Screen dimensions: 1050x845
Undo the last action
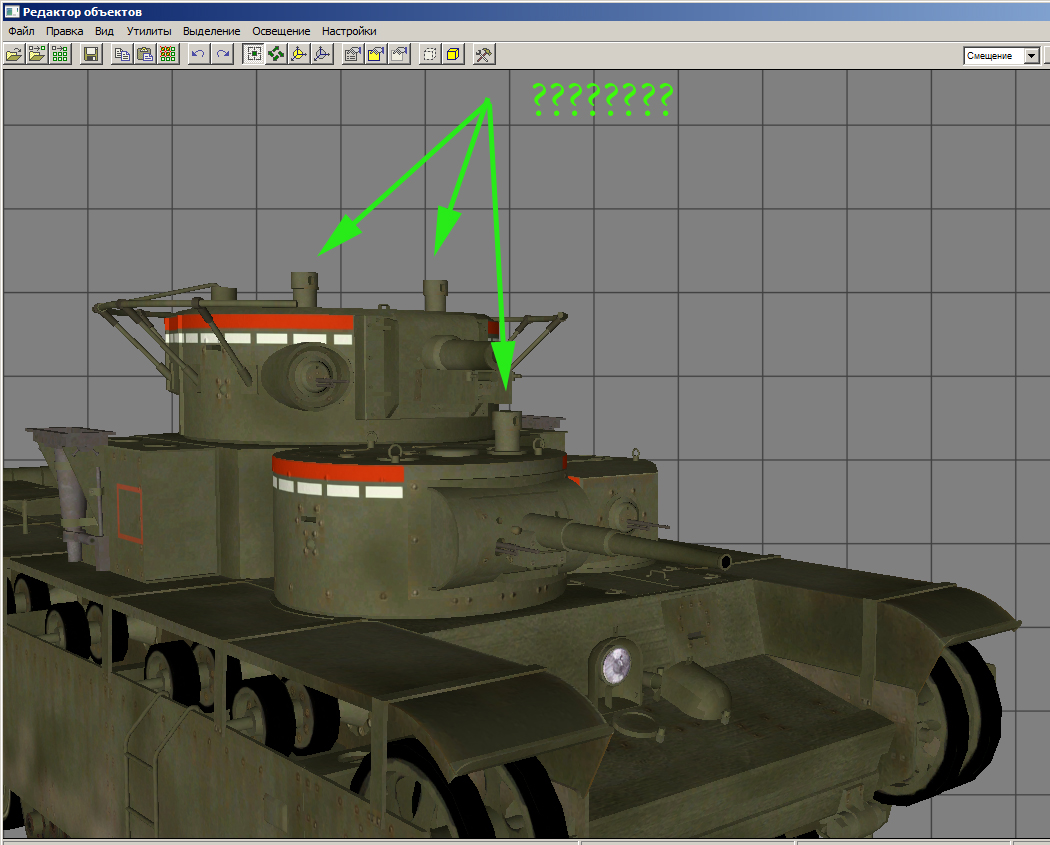[198, 54]
